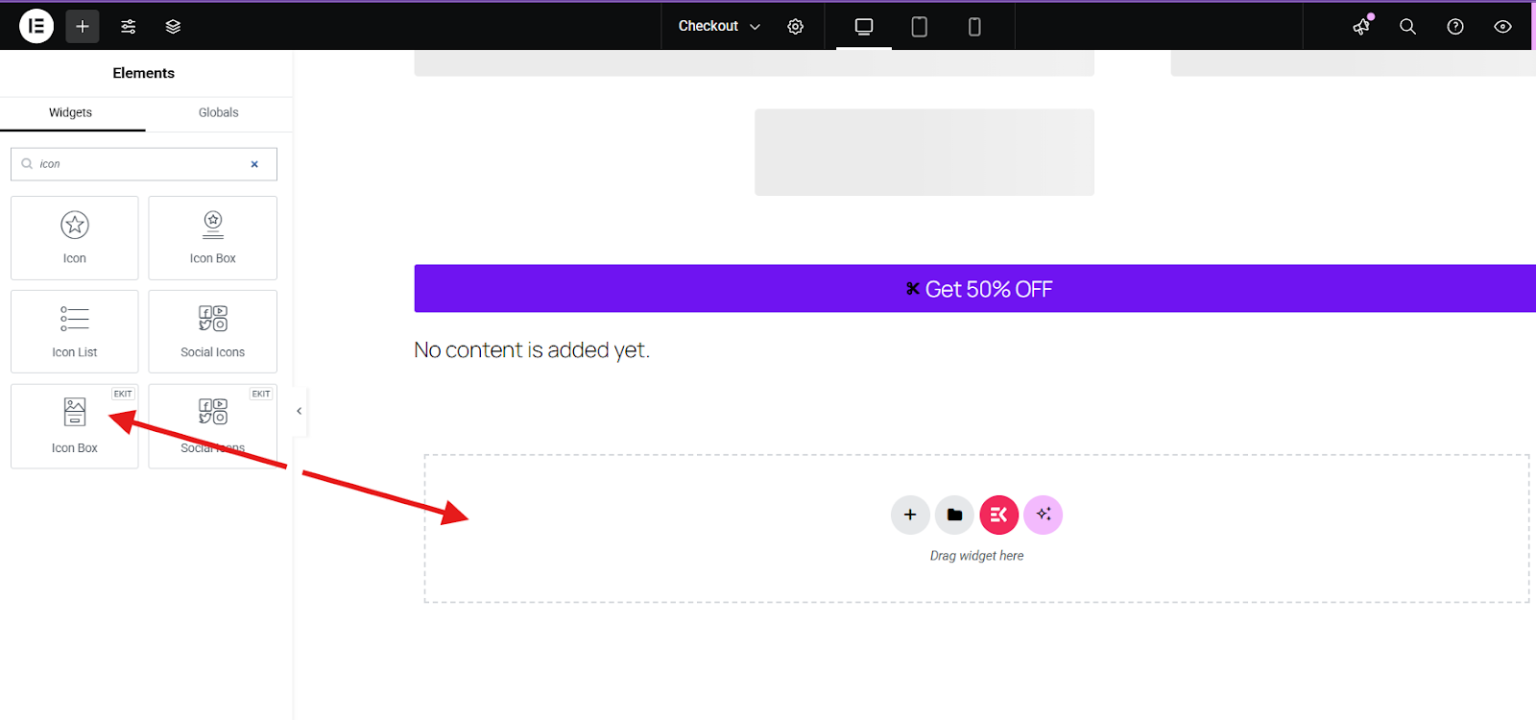1536x720 pixels.
Task: Click the pink ElementsKit icon in the container
Action: click(x=998, y=514)
